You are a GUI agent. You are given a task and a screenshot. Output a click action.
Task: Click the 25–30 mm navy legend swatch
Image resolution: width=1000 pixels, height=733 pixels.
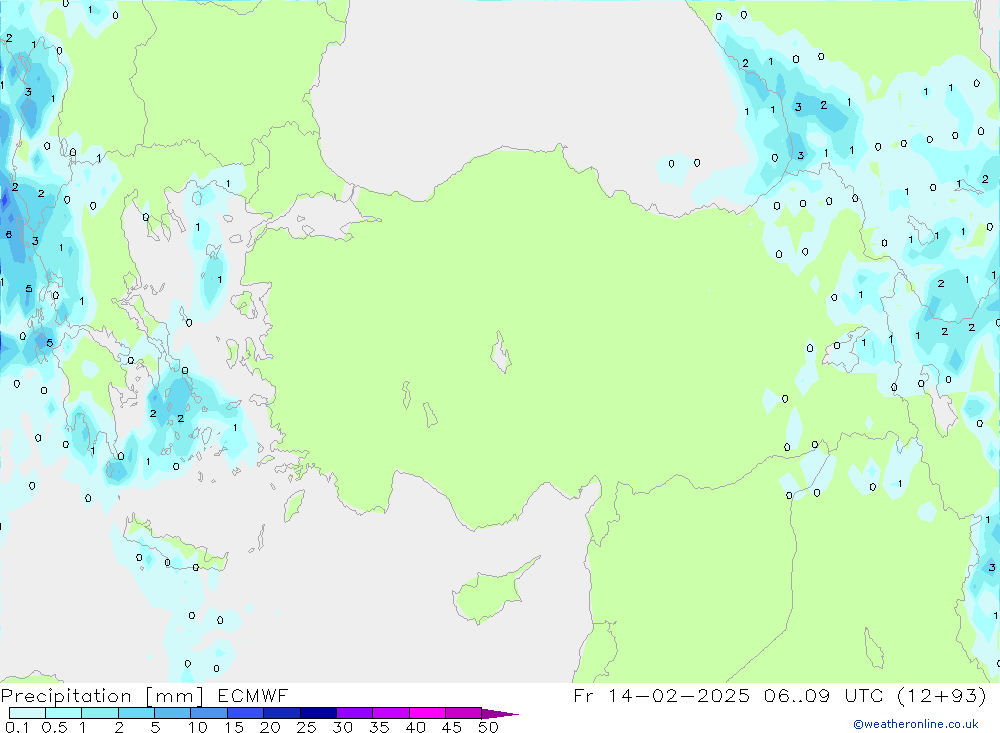(318, 713)
